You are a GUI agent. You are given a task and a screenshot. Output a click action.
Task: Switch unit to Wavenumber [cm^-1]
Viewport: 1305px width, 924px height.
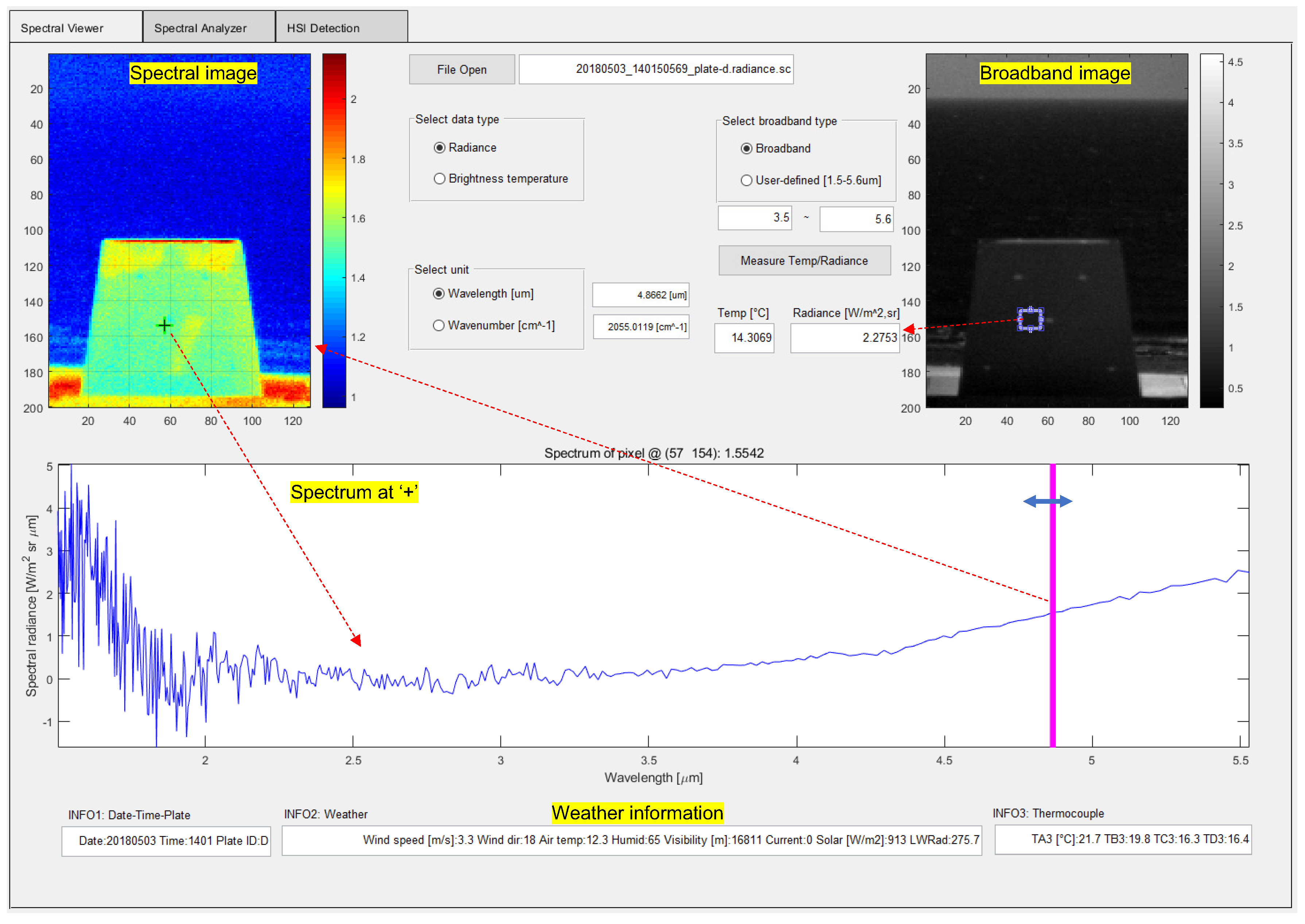click(439, 325)
